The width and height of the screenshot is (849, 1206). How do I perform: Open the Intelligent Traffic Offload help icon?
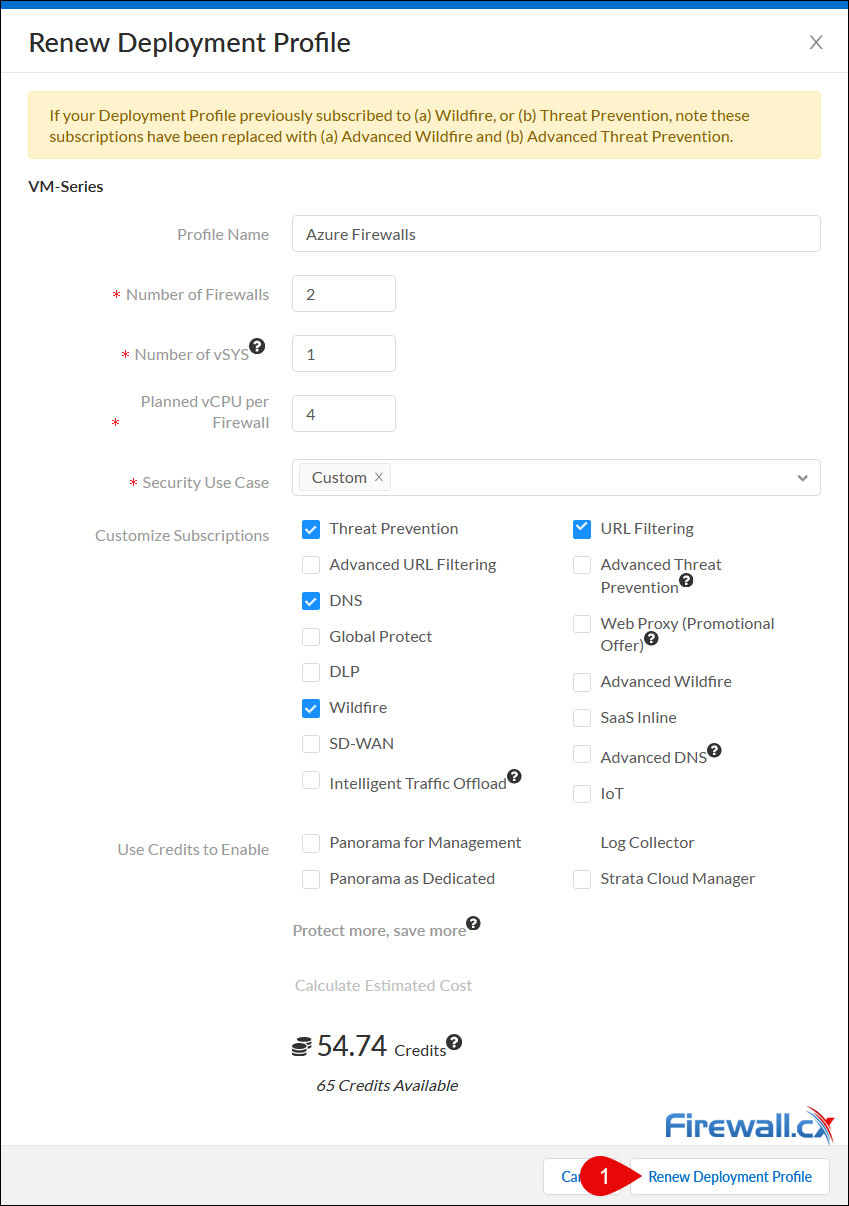click(514, 776)
